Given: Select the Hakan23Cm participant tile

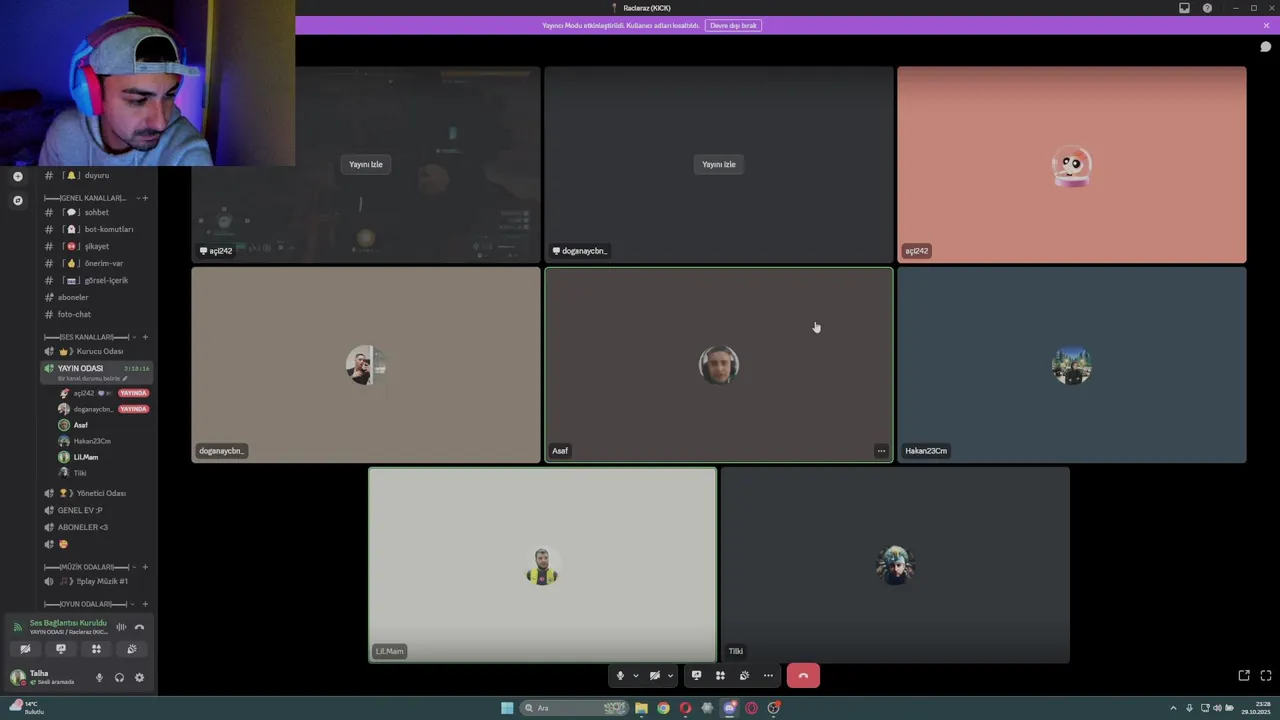Looking at the screenshot, I should tap(1072, 365).
